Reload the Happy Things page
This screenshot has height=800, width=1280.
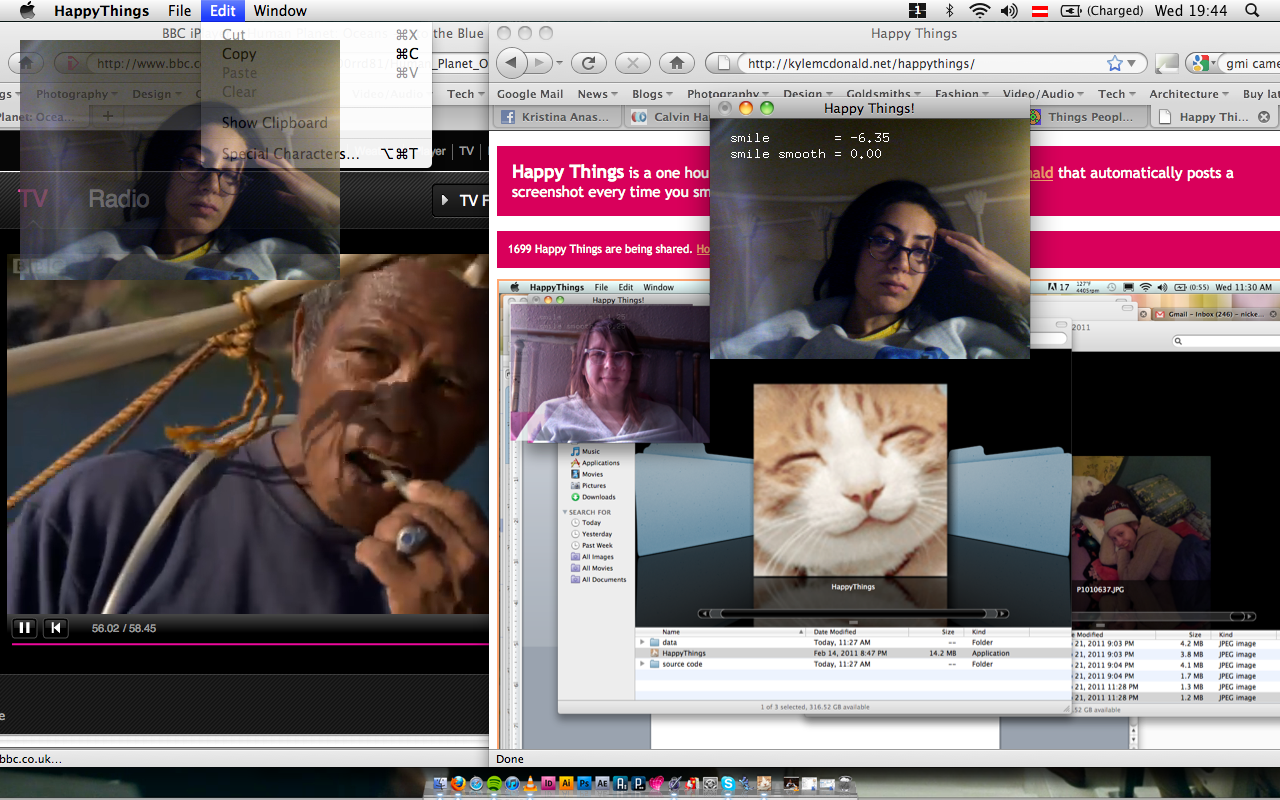pyautogui.click(x=589, y=63)
